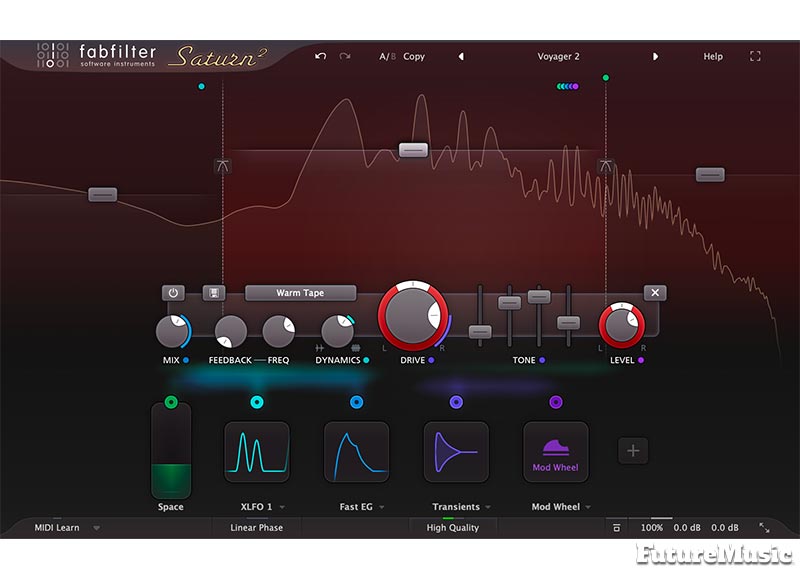This screenshot has height=580, width=800.
Task: Click the redo arrow icon
Action: click(345, 56)
